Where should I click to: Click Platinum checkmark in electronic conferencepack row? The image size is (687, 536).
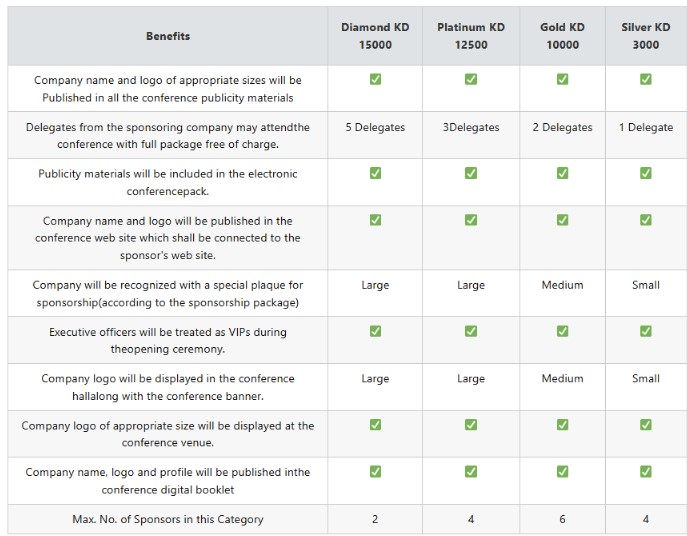click(x=471, y=173)
